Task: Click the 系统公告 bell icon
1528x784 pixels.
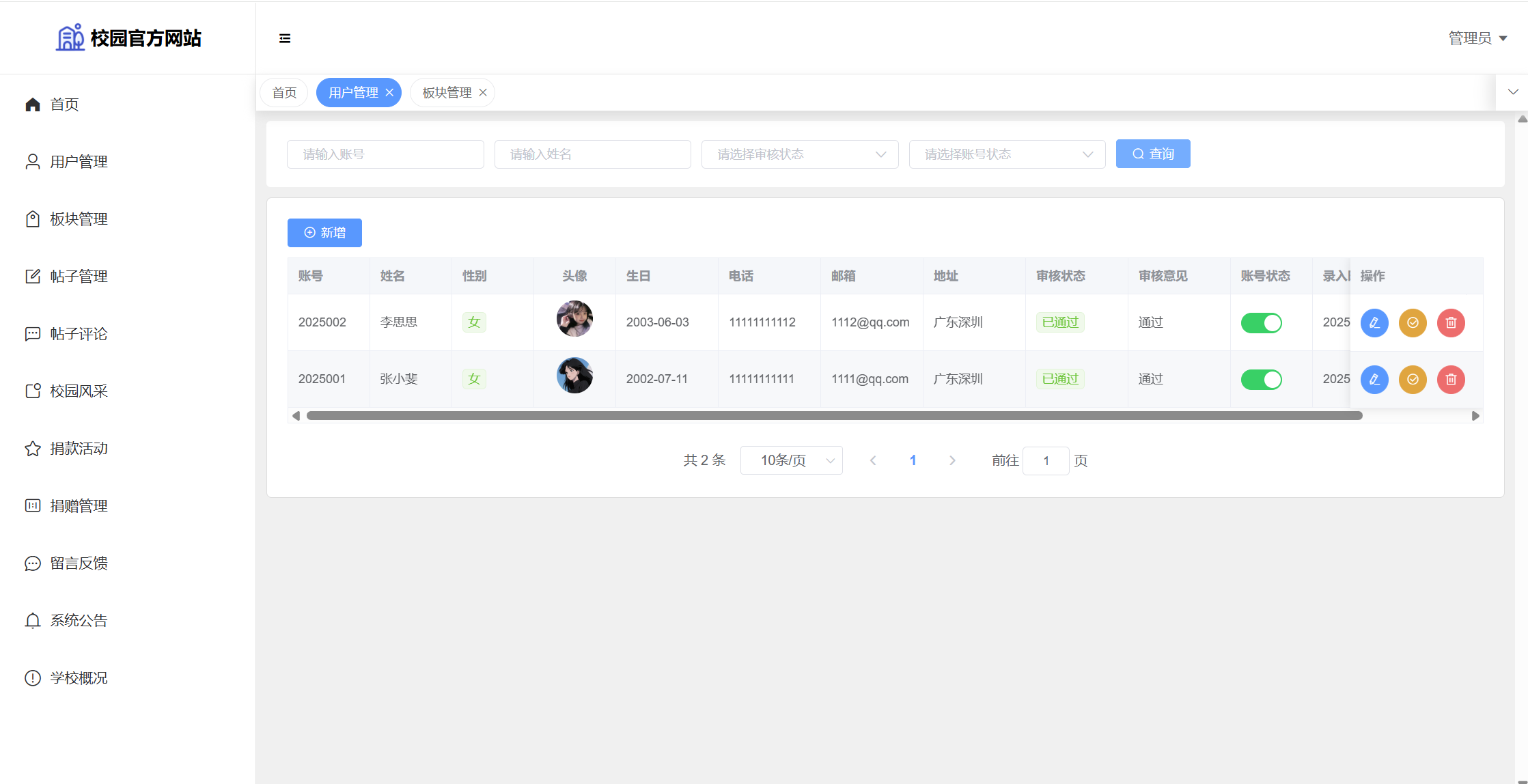Action: point(33,620)
